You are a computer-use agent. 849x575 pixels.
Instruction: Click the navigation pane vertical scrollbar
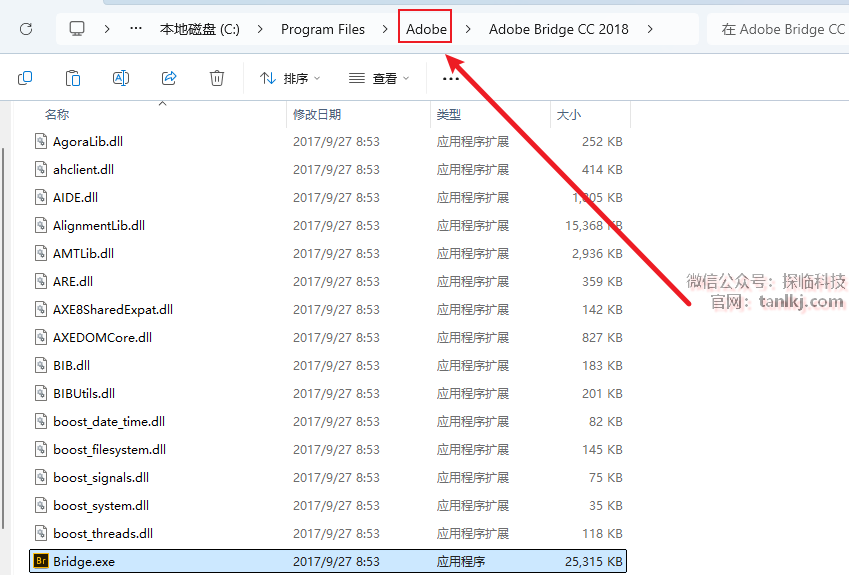click(3, 338)
